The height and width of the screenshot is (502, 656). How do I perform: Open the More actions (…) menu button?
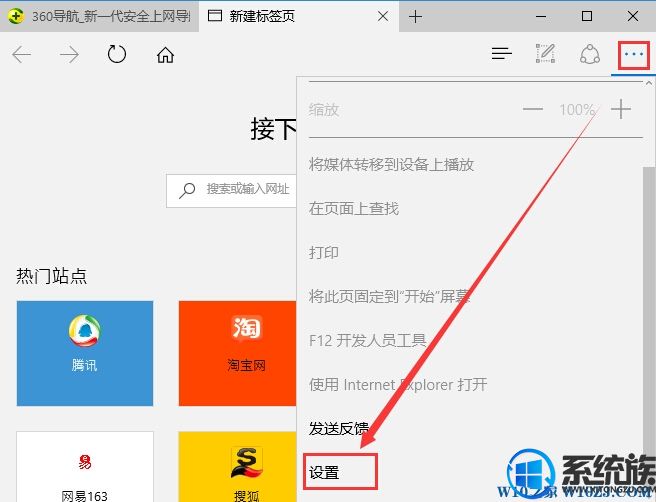[x=634, y=54]
